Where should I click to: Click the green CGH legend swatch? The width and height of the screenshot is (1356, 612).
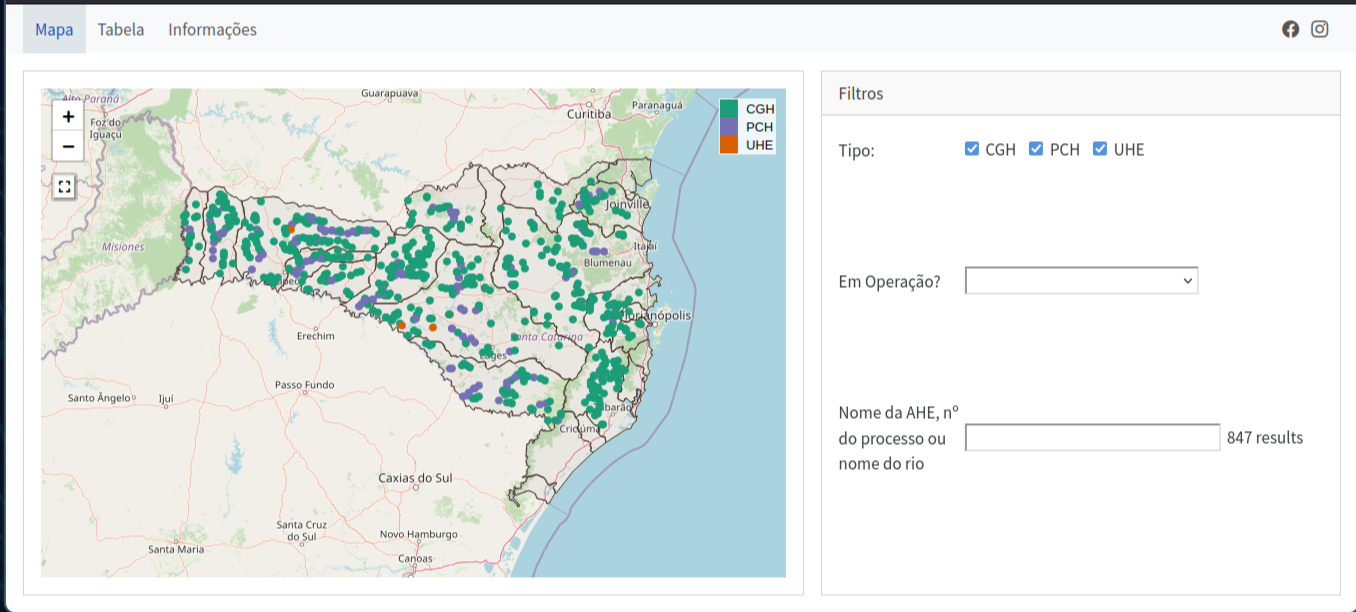coord(729,108)
